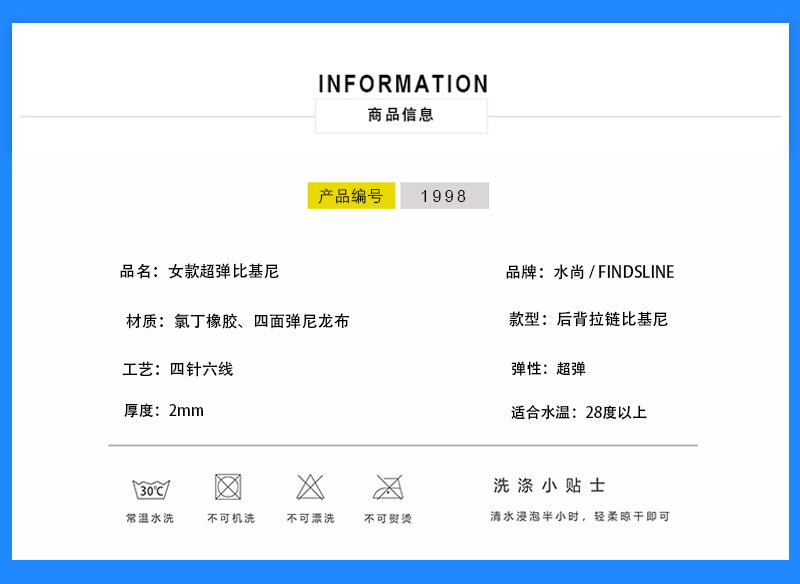
Task: Click the do-not-bleach triangle icon
Action: tap(310, 487)
